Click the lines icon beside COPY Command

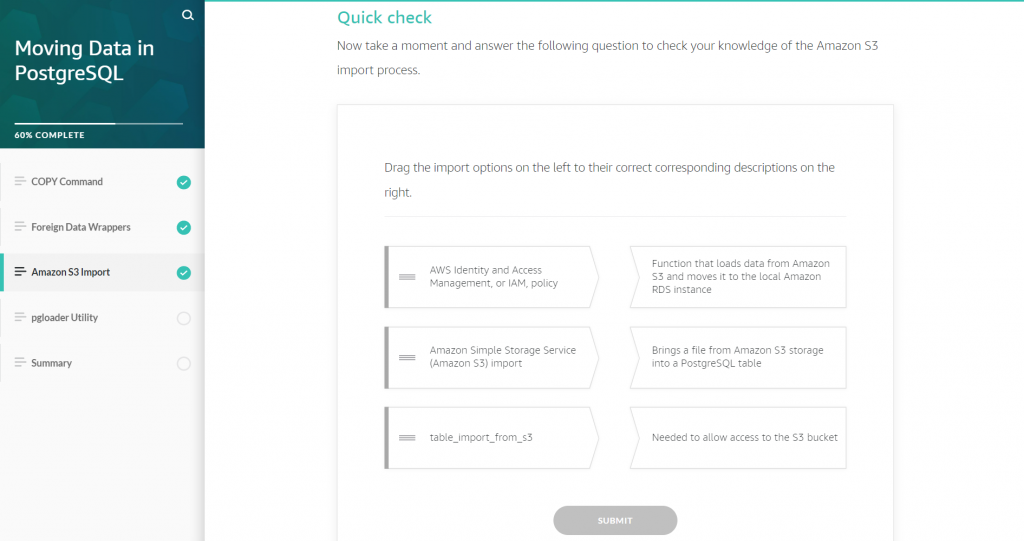20,181
